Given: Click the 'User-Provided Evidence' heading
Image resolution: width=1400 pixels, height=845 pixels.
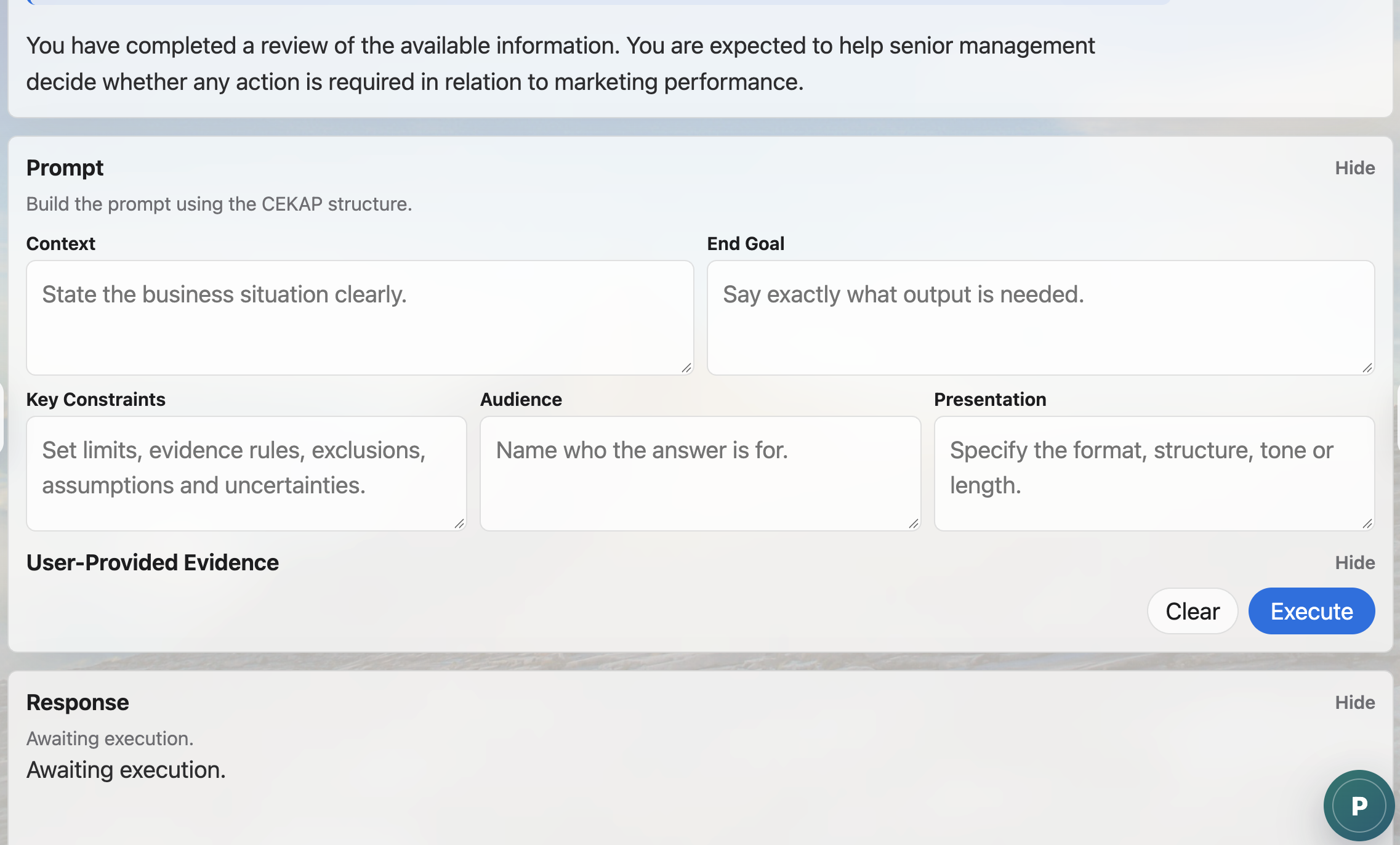Looking at the screenshot, I should click(x=153, y=563).
